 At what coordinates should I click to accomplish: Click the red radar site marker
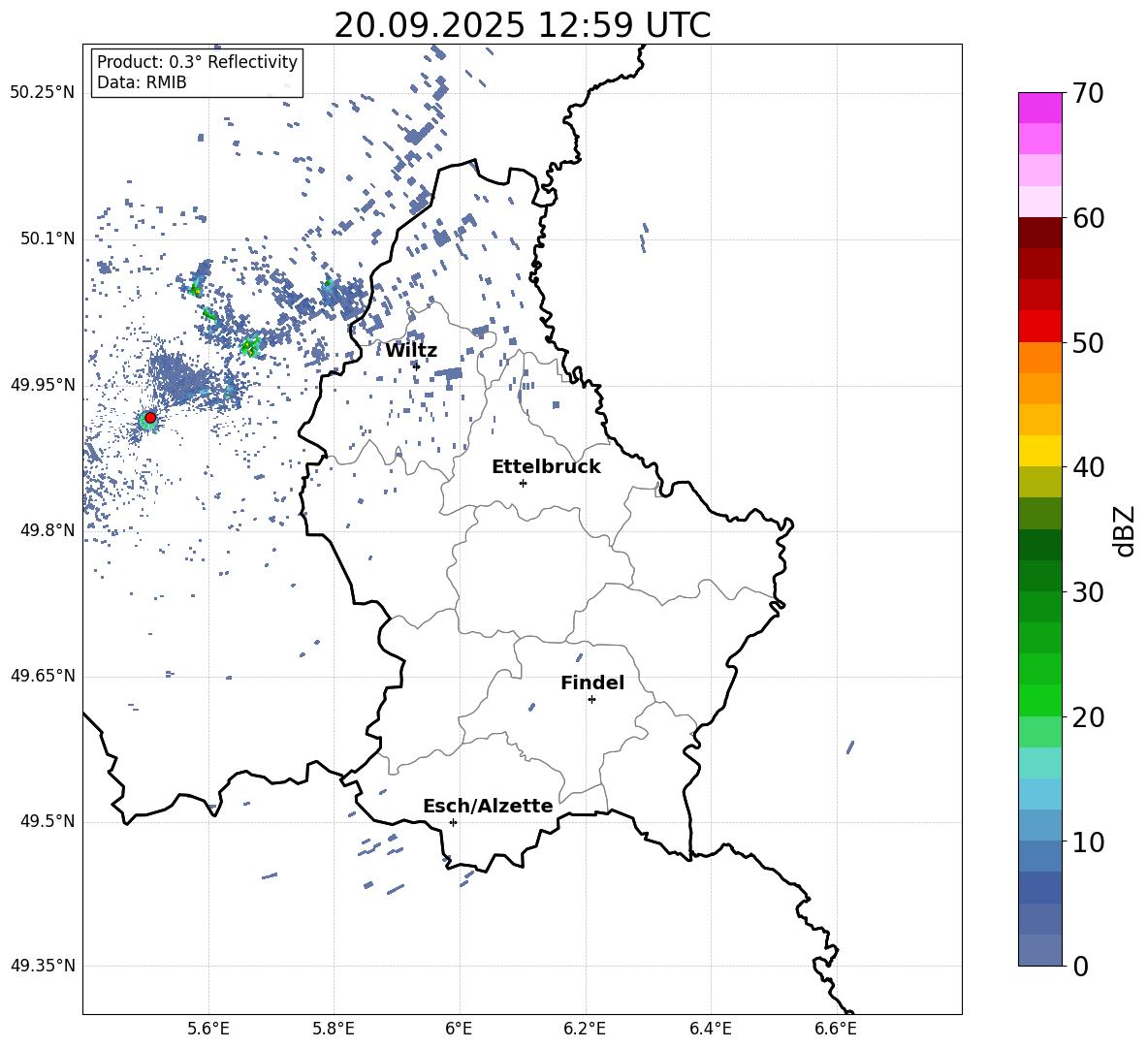(150, 418)
